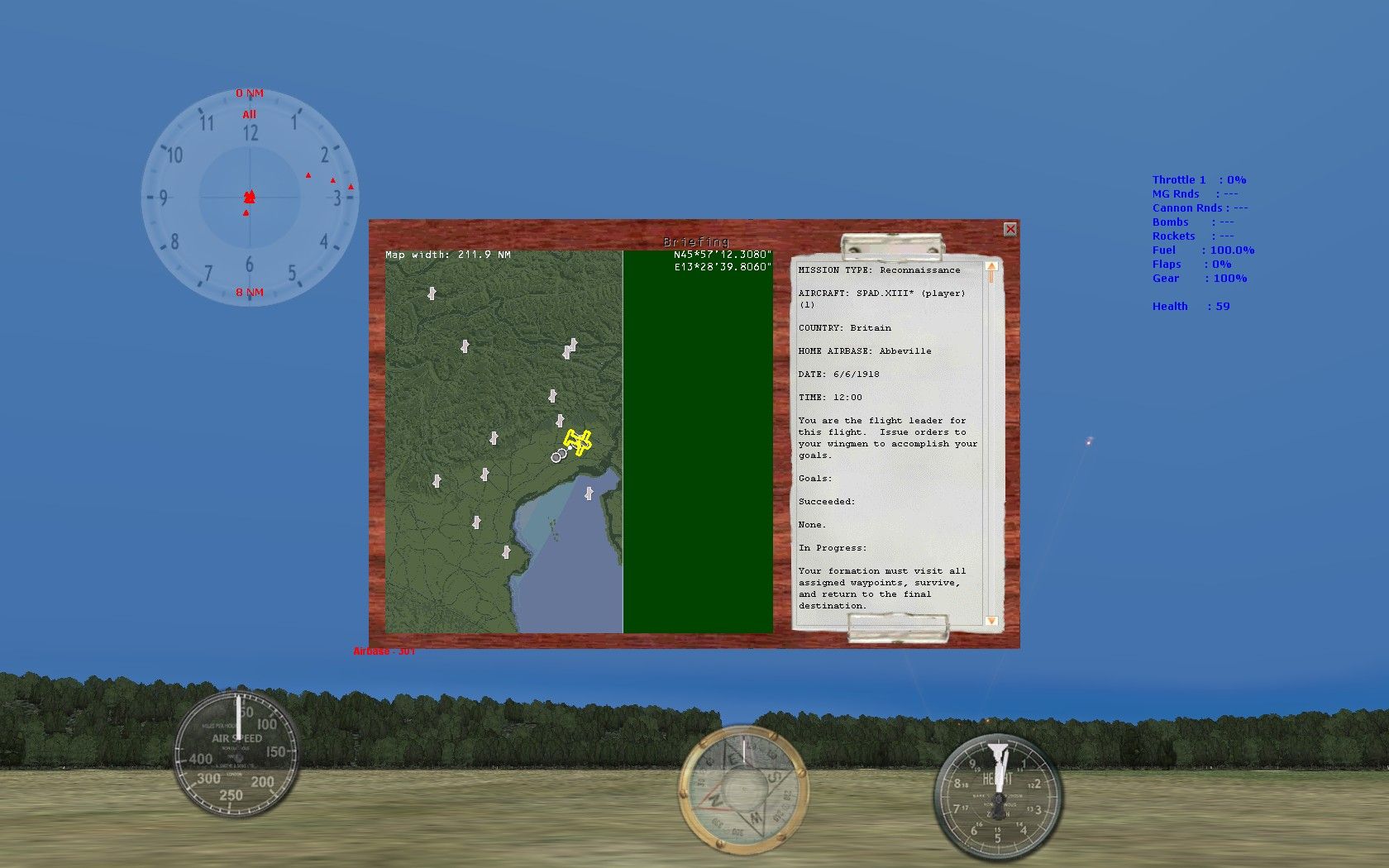The width and height of the screenshot is (1389, 868).
Task: Select the airbase marker over the sea
Action: pyautogui.click(x=589, y=494)
